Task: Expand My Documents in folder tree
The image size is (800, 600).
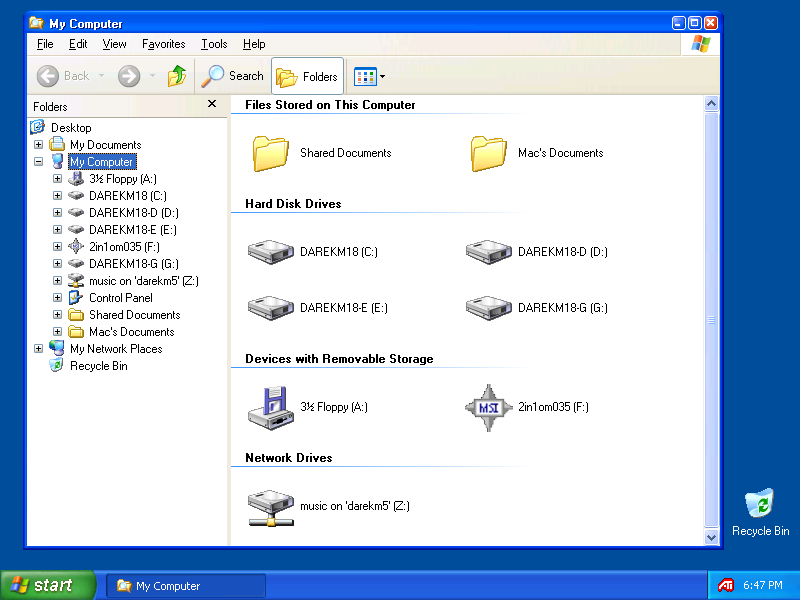Action: pyautogui.click(x=38, y=144)
